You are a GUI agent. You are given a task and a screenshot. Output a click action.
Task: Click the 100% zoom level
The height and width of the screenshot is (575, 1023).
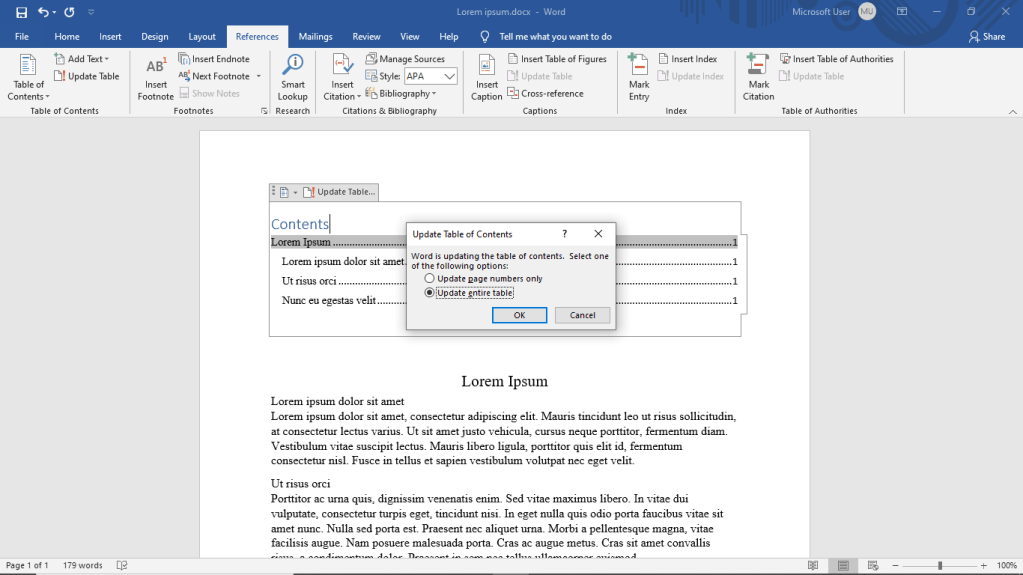pos(1006,565)
